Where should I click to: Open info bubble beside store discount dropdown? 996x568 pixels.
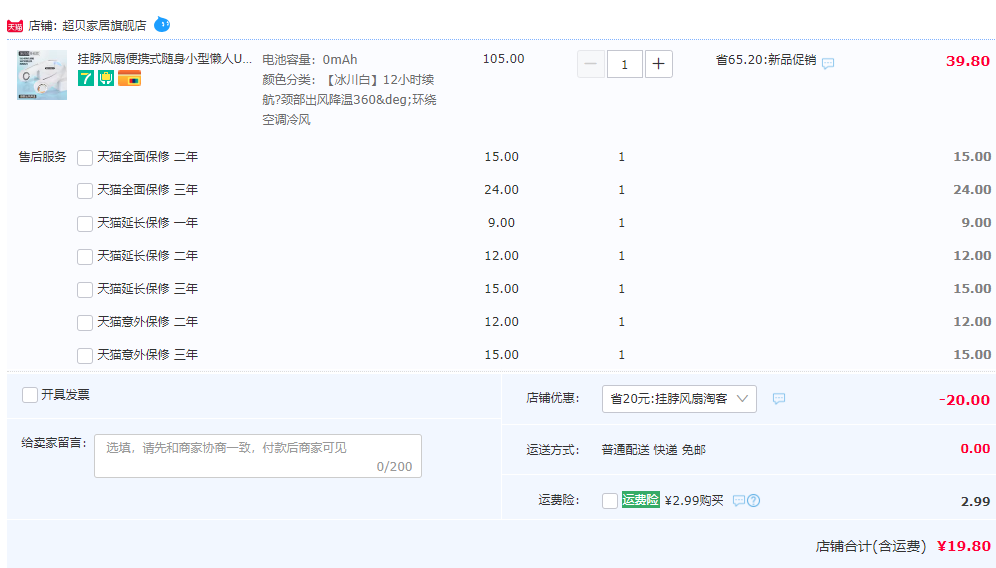(779, 398)
